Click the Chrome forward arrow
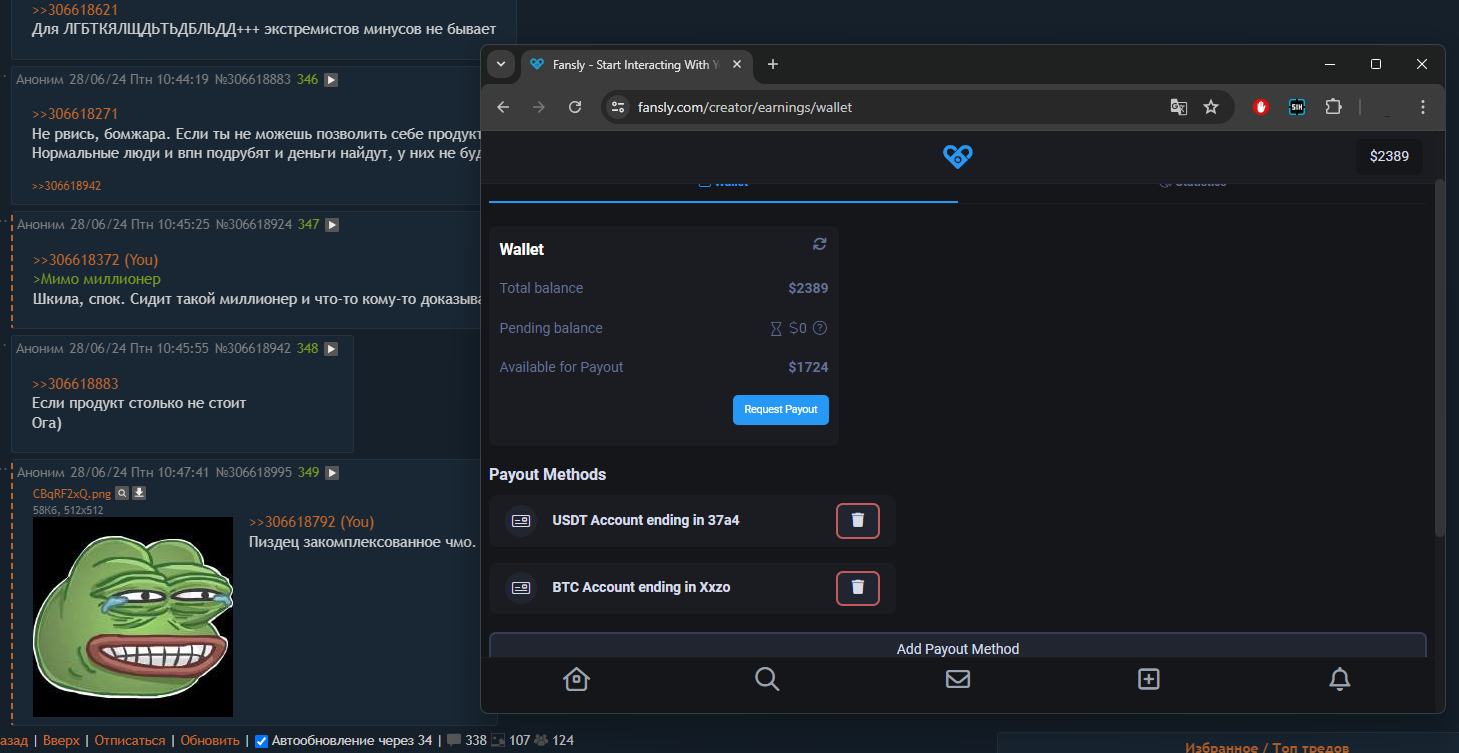The height and width of the screenshot is (753, 1459). [x=539, y=107]
